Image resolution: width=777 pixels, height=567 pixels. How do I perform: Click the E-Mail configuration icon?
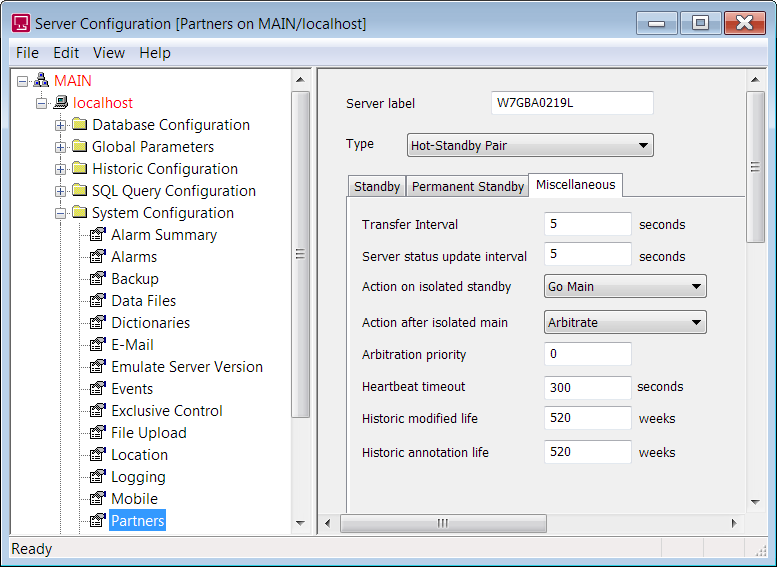click(x=97, y=345)
